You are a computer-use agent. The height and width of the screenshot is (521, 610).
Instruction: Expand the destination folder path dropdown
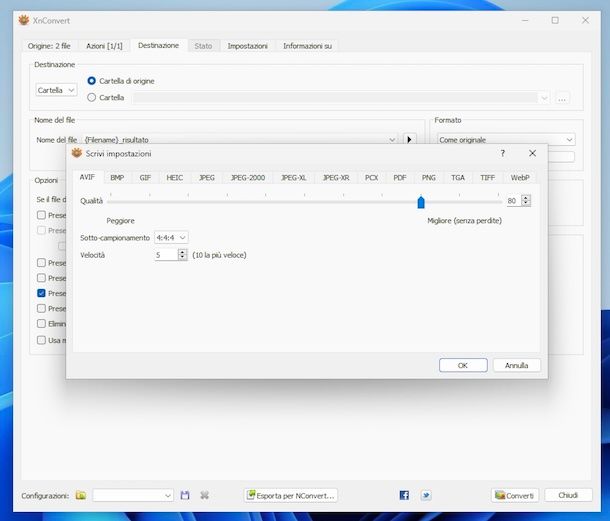[x=544, y=98]
